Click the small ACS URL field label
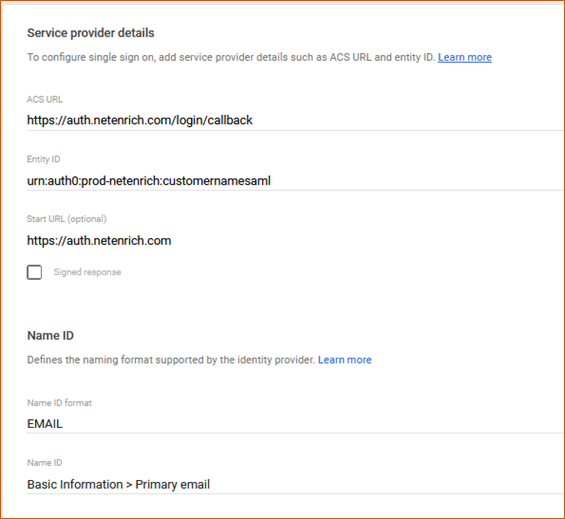 pyautogui.click(x=45, y=99)
